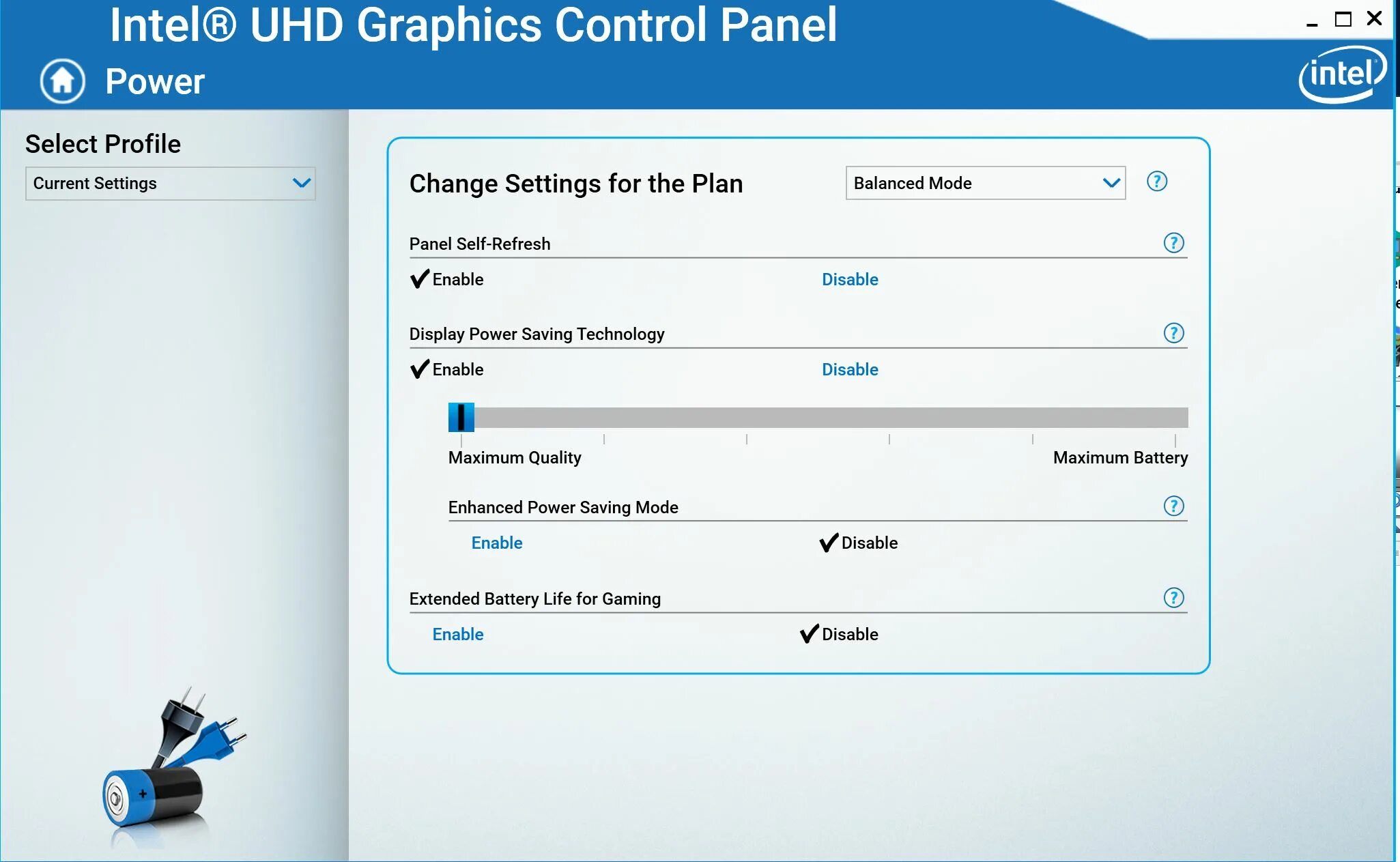The width and height of the screenshot is (1400, 862).
Task: Enable Extended Battery Life for Gaming
Action: 458,634
